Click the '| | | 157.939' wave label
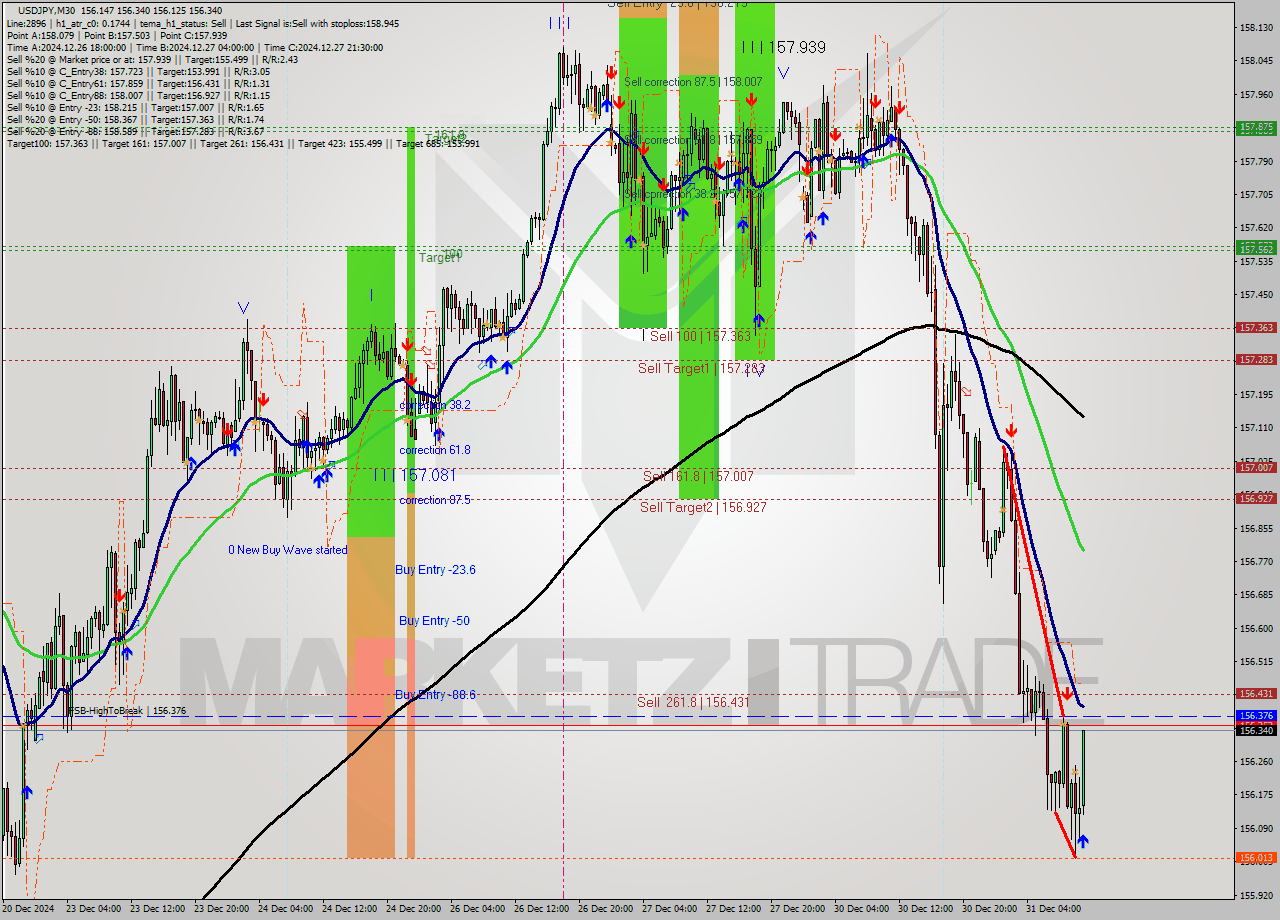This screenshot has height=920, width=1280. tap(784, 47)
